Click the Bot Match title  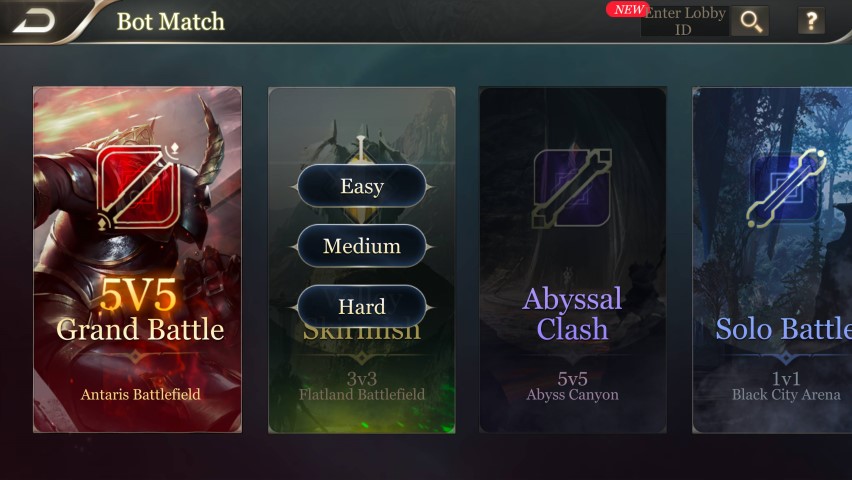click(171, 22)
